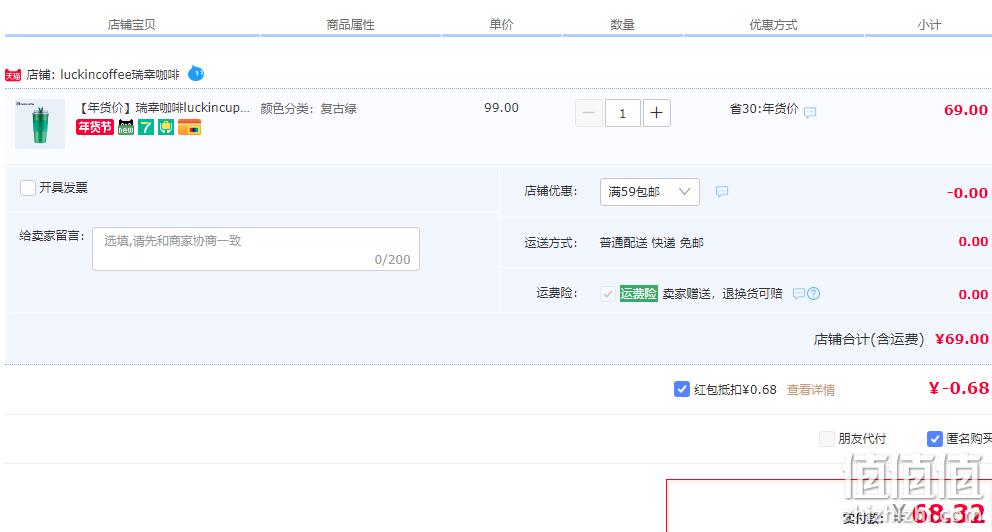
Task: Open comment bubble beside 满59包邮 dropdown
Action: [x=722, y=192]
